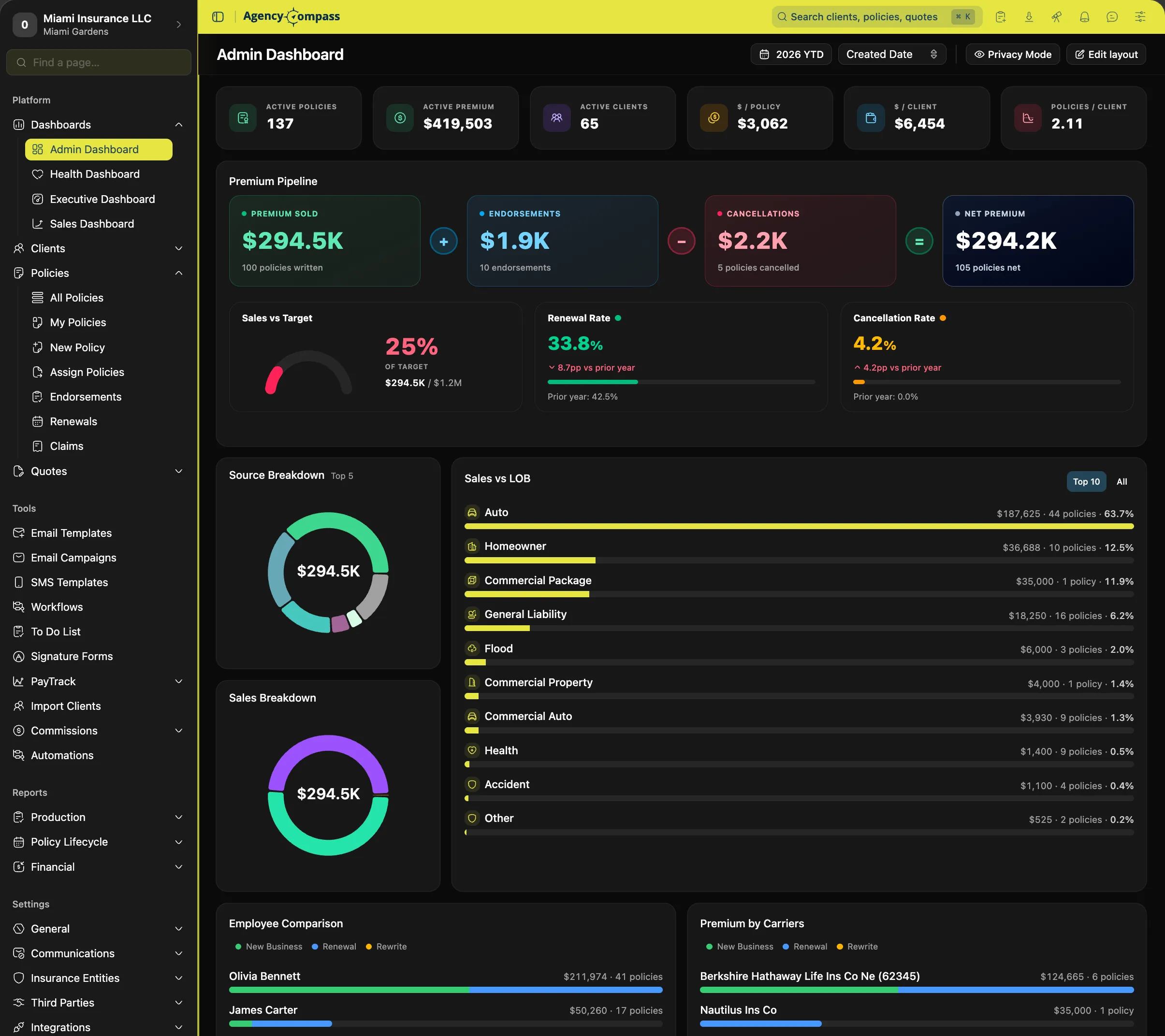The height and width of the screenshot is (1036, 1165).
Task: Open the Admin Dashboard sidebar item
Action: 99,149
